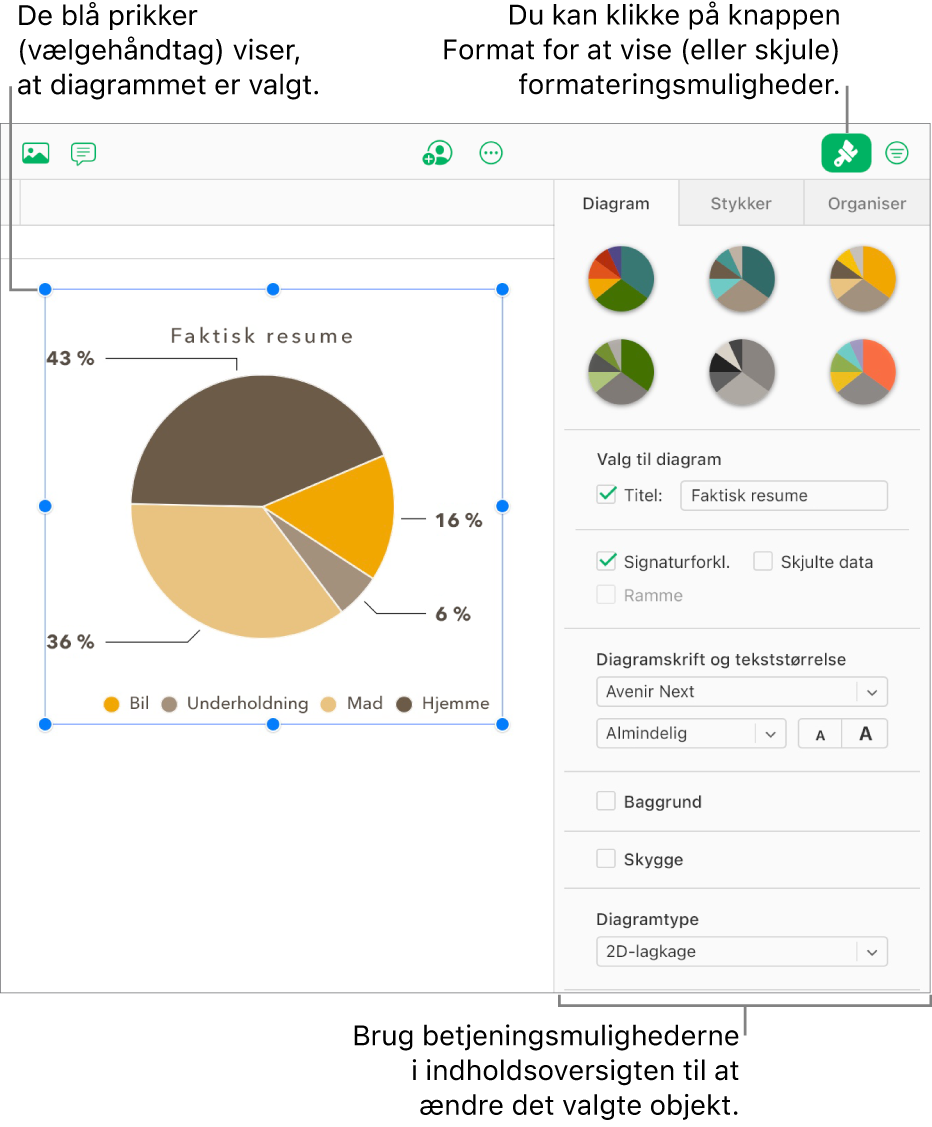Click the Media image icon in toolbar
The height and width of the screenshot is (1127, 932).
point(35,153)
